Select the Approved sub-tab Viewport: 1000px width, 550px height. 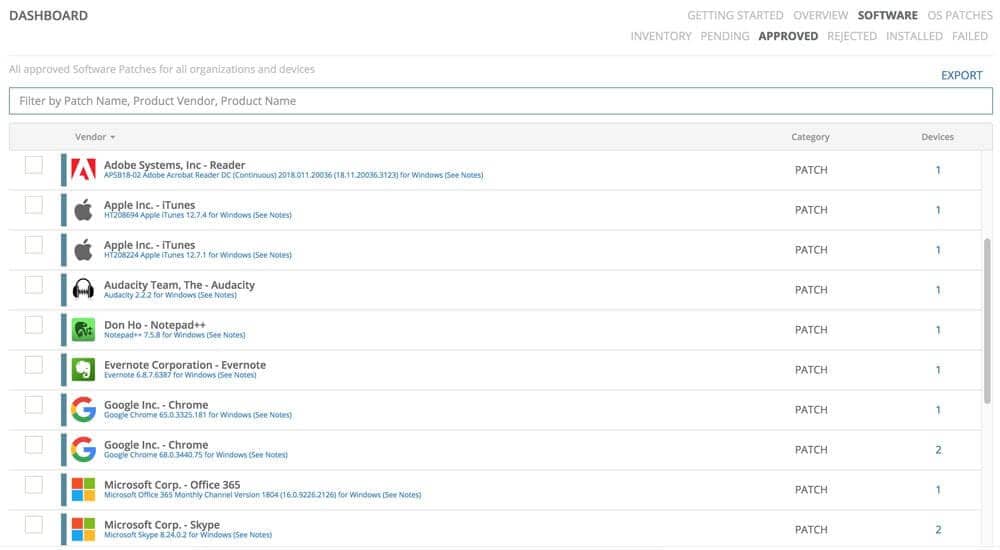[788, 36]
